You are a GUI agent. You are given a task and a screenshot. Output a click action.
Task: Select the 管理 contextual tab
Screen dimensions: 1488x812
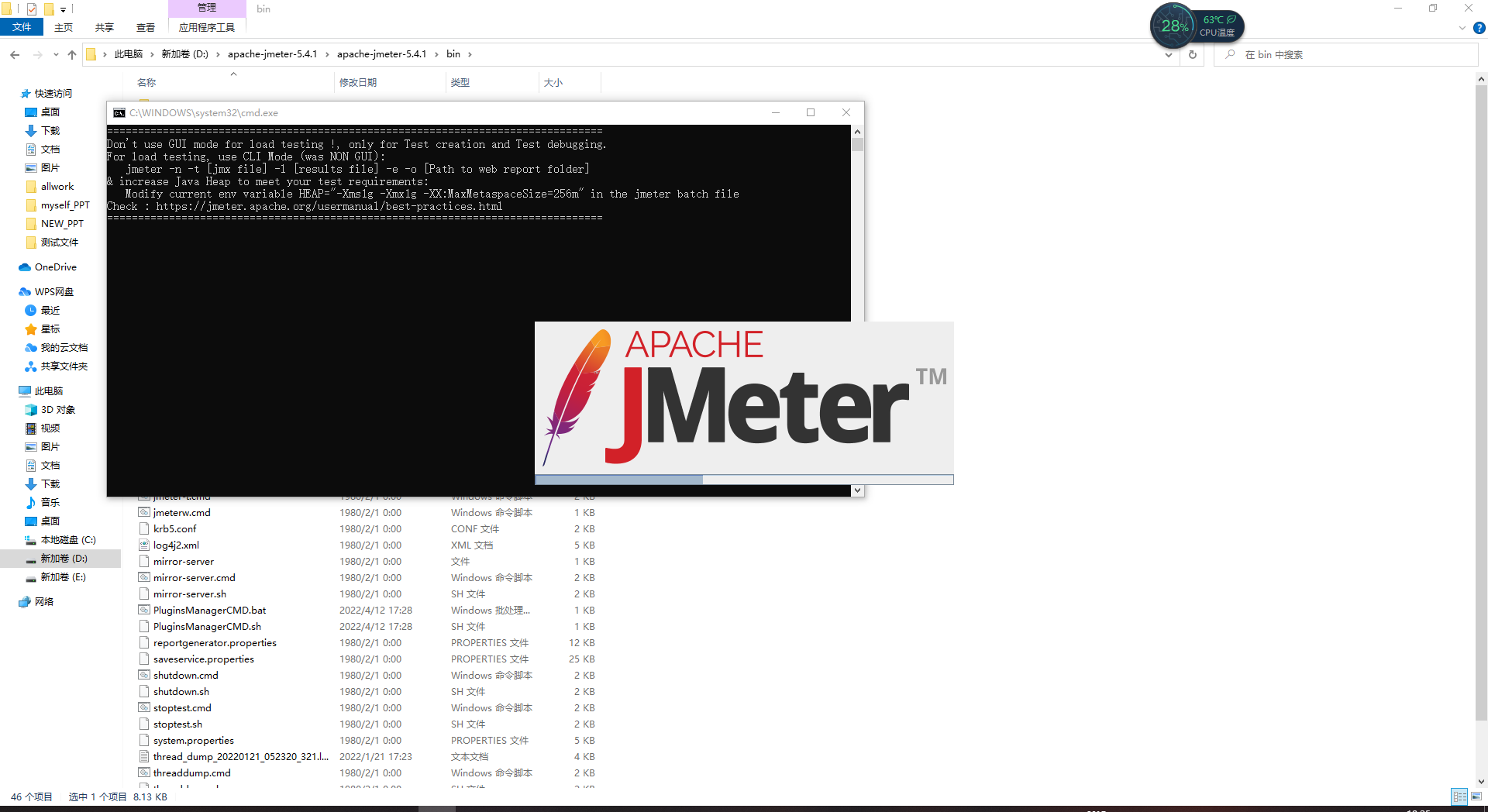(x=207, y=8)
